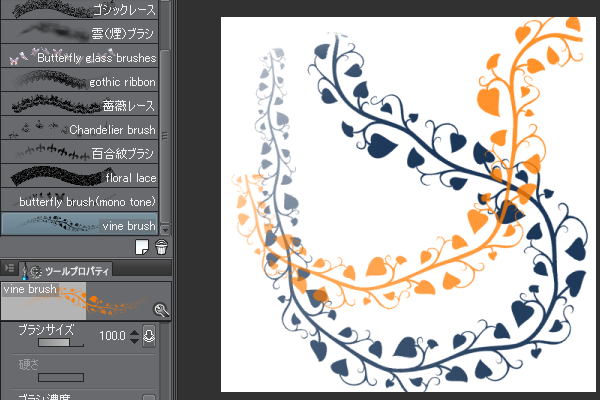
Task: Choose Butterfly glass brushes sub tool
Action: 80,56
